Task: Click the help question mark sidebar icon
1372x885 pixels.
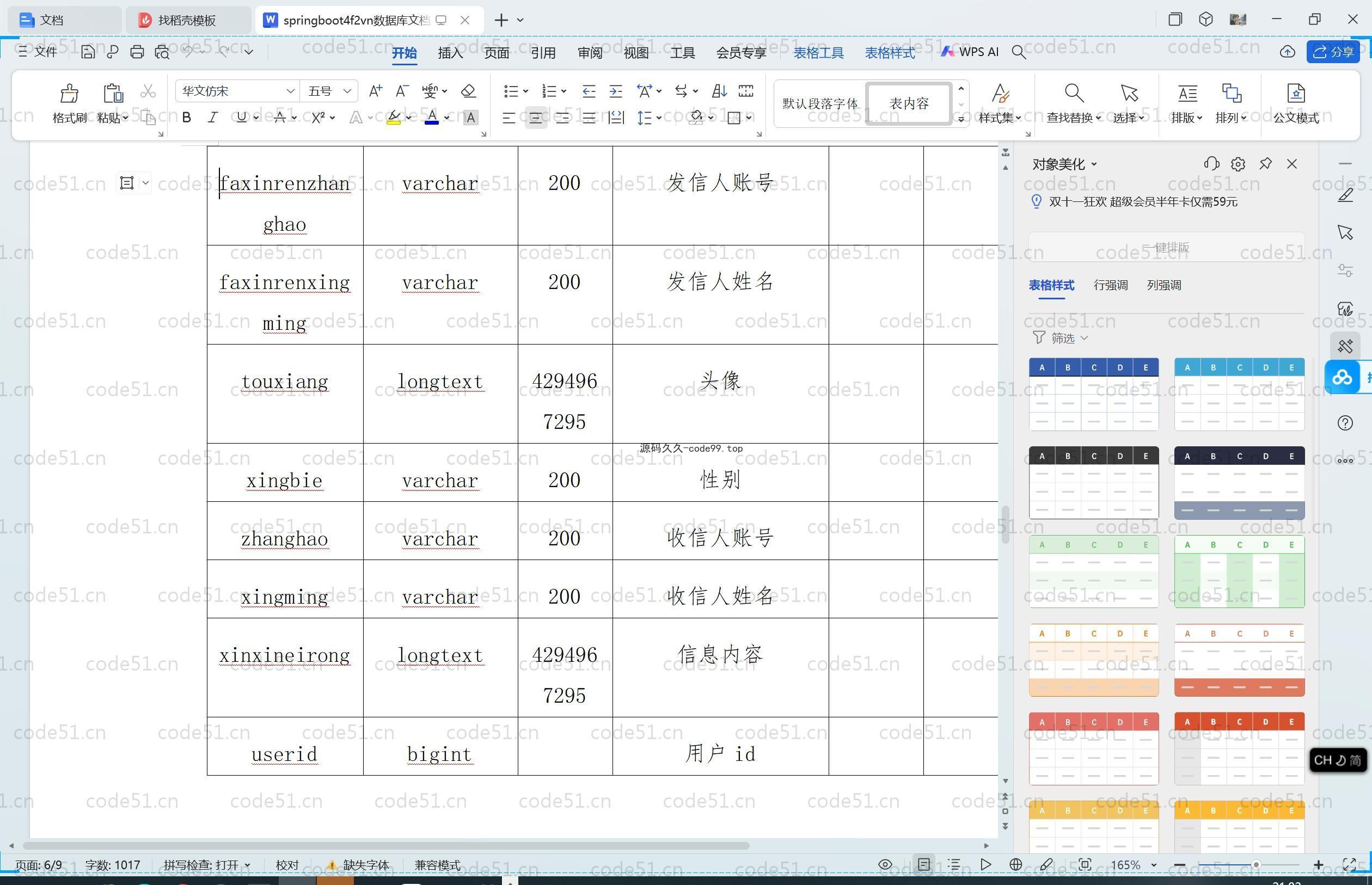Action: click(x=1345, y=423)
